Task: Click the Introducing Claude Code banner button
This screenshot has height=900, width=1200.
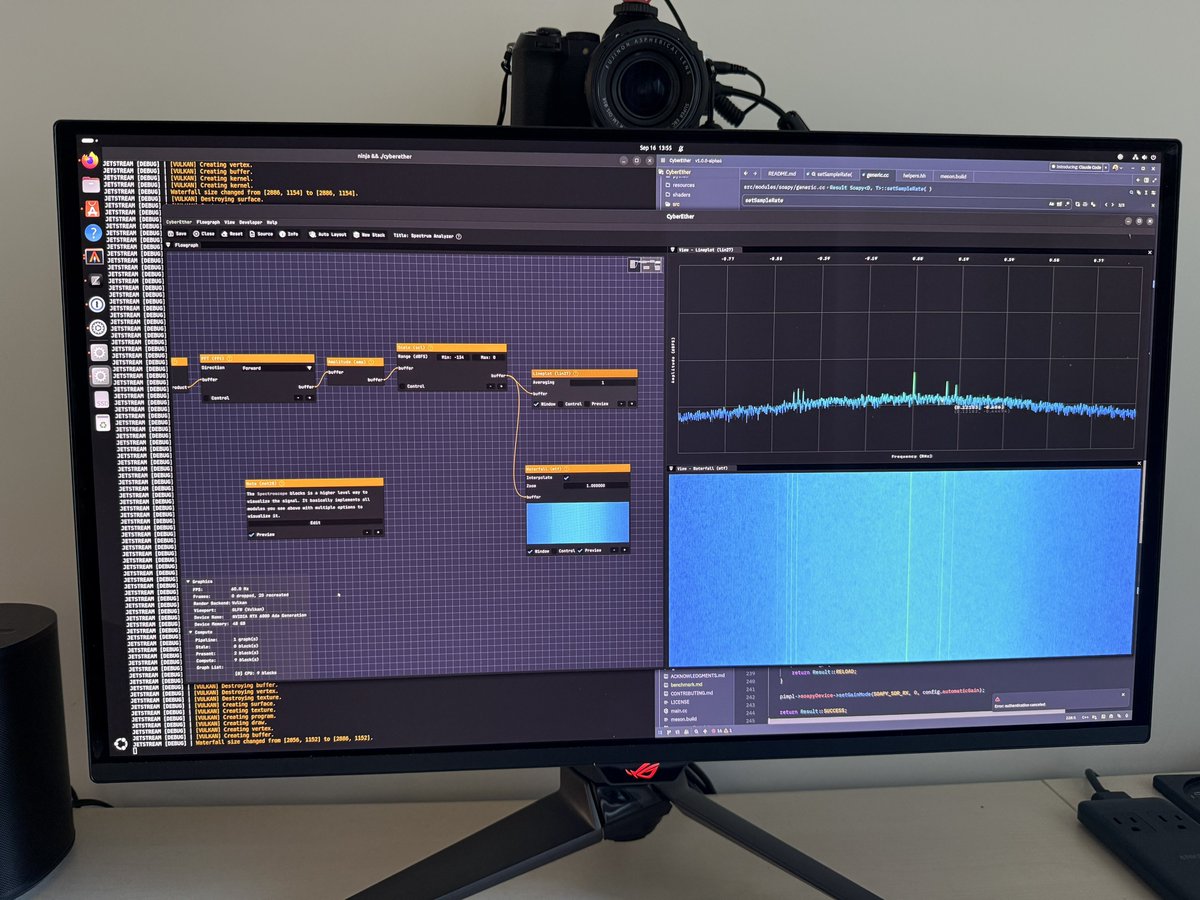Action: pyautogui.click(x=1079, y=167)
